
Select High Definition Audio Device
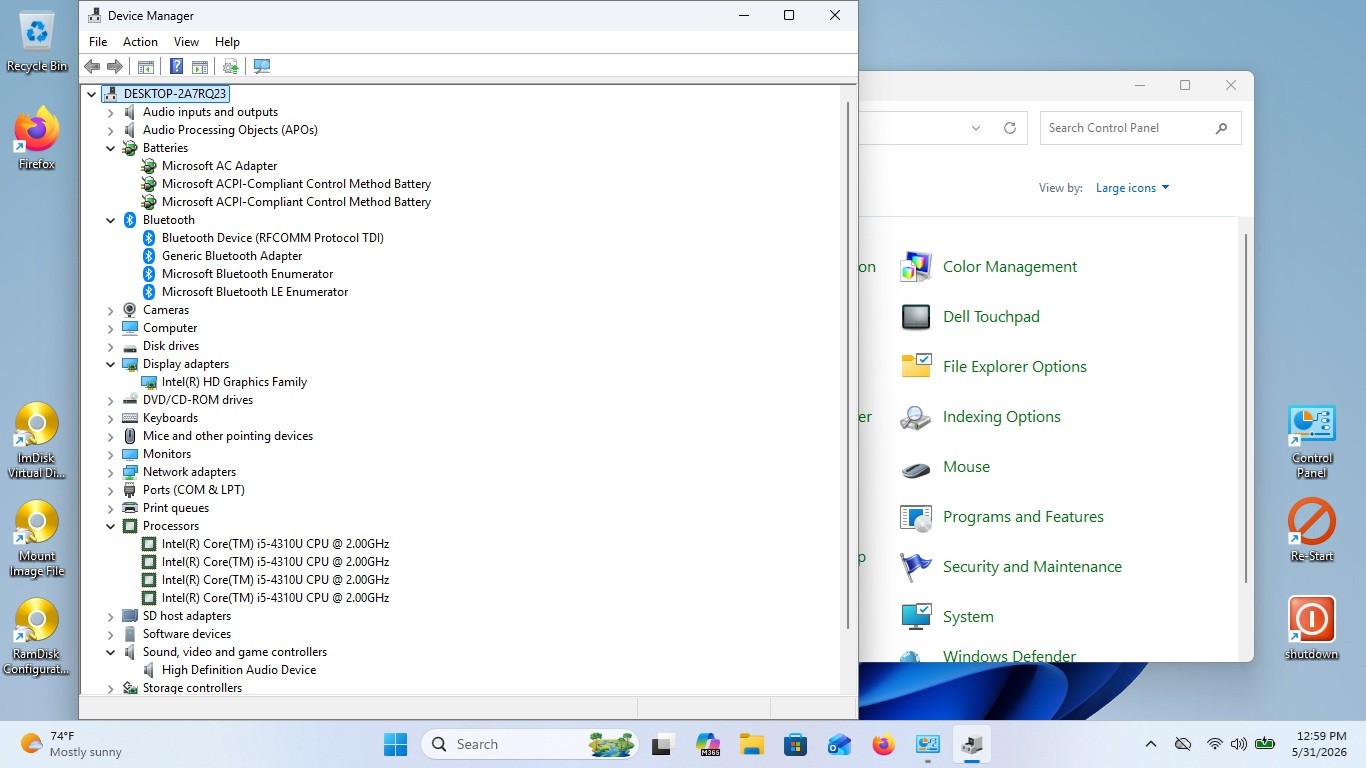[x=239, y=670]
